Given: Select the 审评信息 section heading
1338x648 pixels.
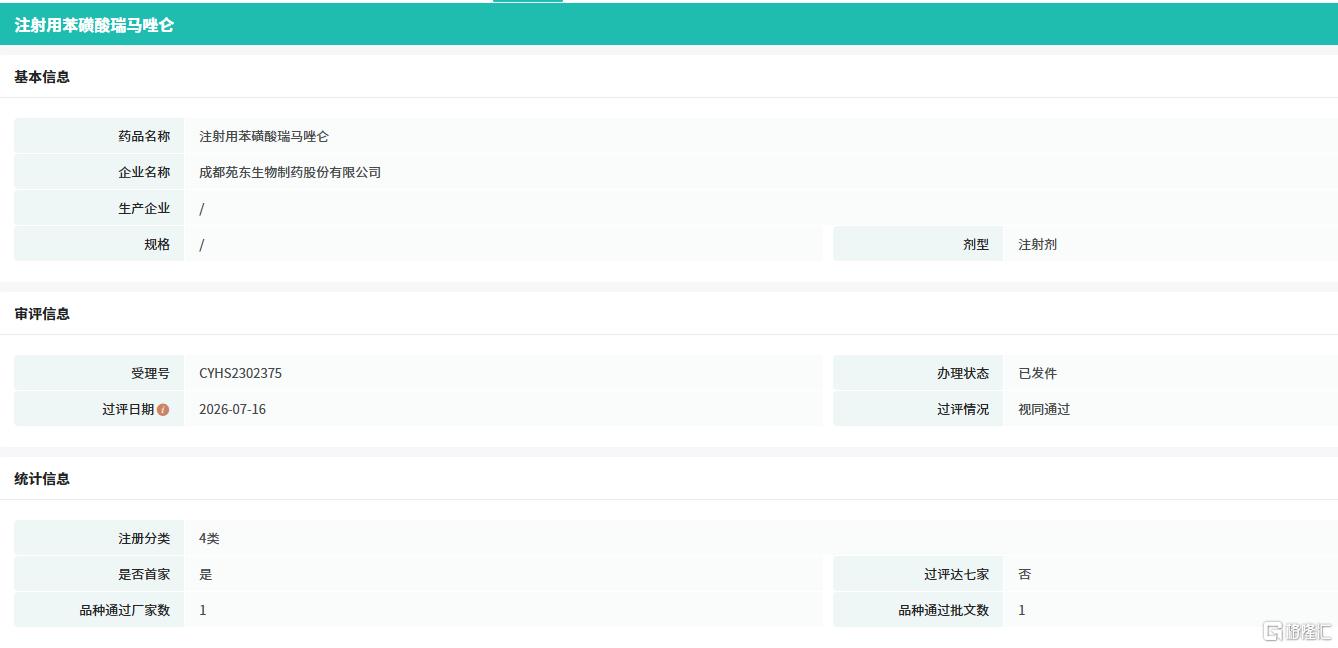Looking at the screenshot, I should (42, 314).
